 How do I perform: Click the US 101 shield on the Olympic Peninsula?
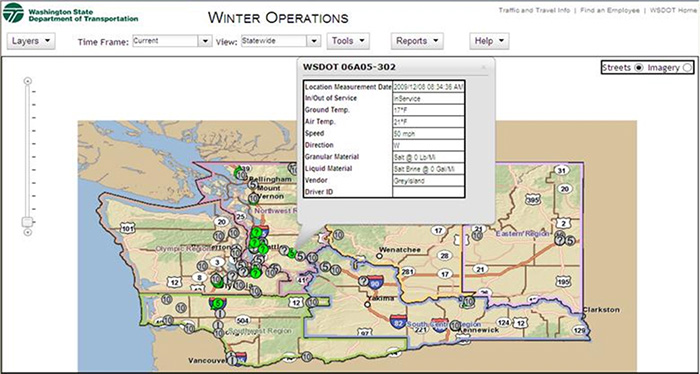pyautogui.click(x=128, y=229)
